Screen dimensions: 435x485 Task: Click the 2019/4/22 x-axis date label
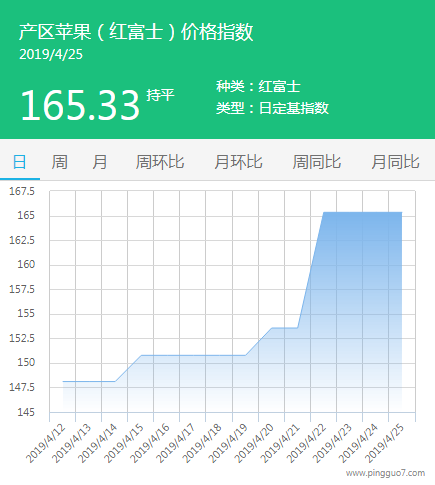tap(307, 443)
